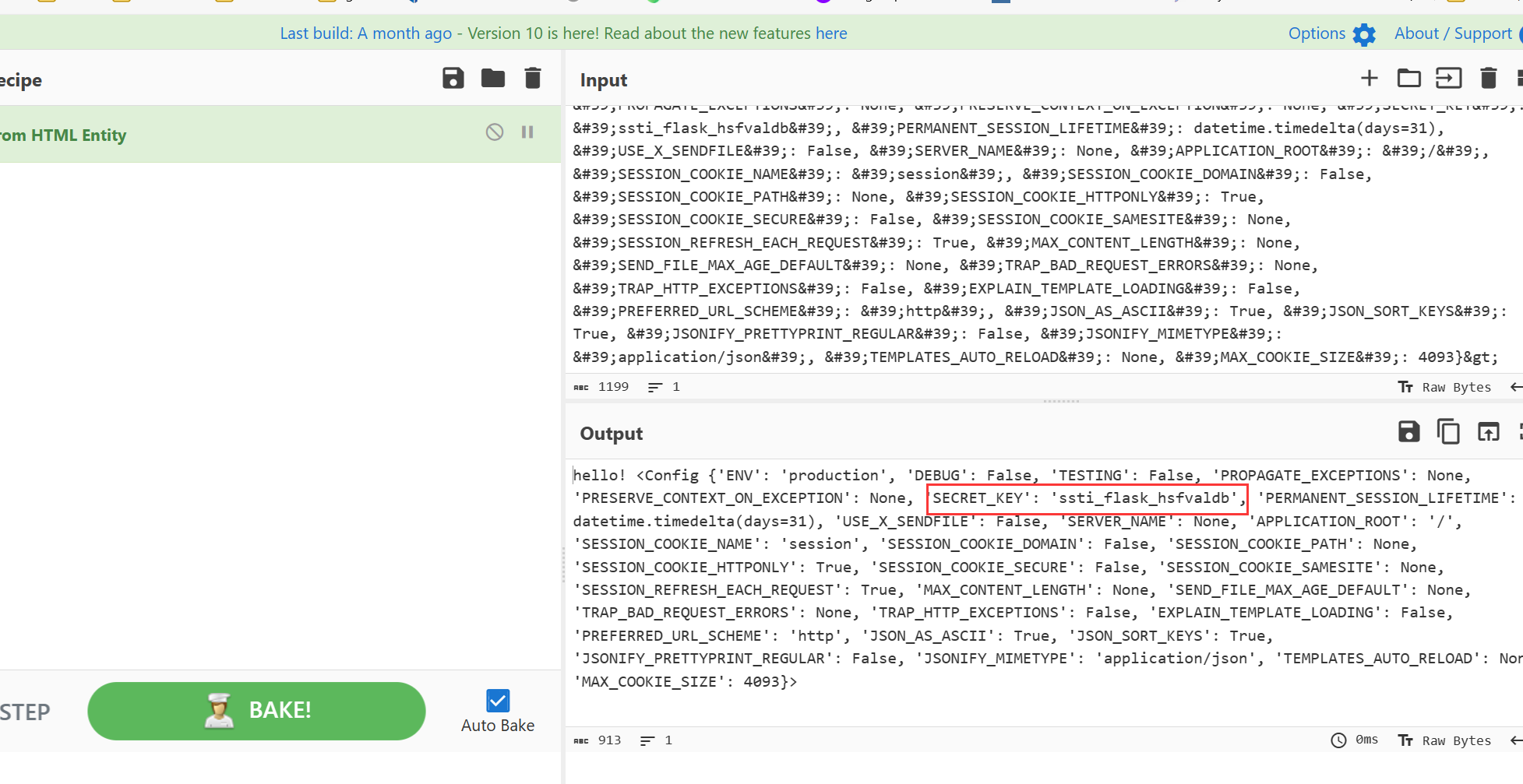Screen dimensions: 1523x784
Task: Clear the recipe with trash icon
Action: tap(533, 79)
